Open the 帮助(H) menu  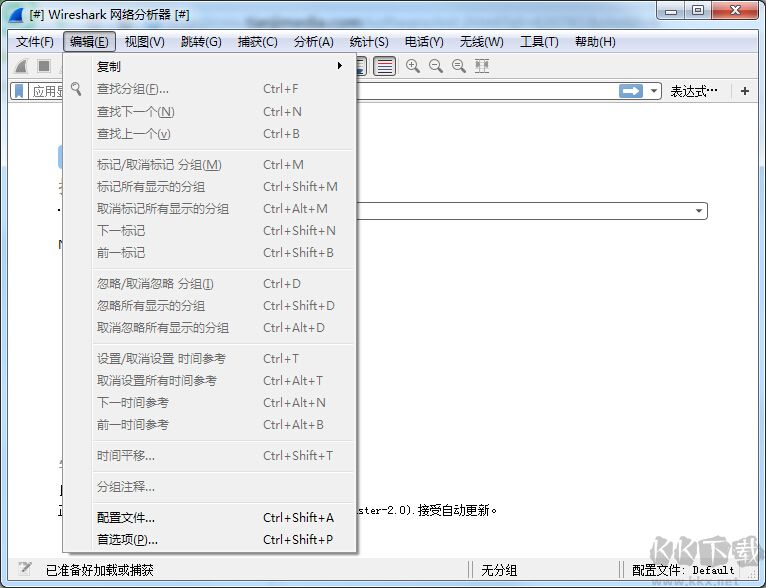[x=595, y=42]
